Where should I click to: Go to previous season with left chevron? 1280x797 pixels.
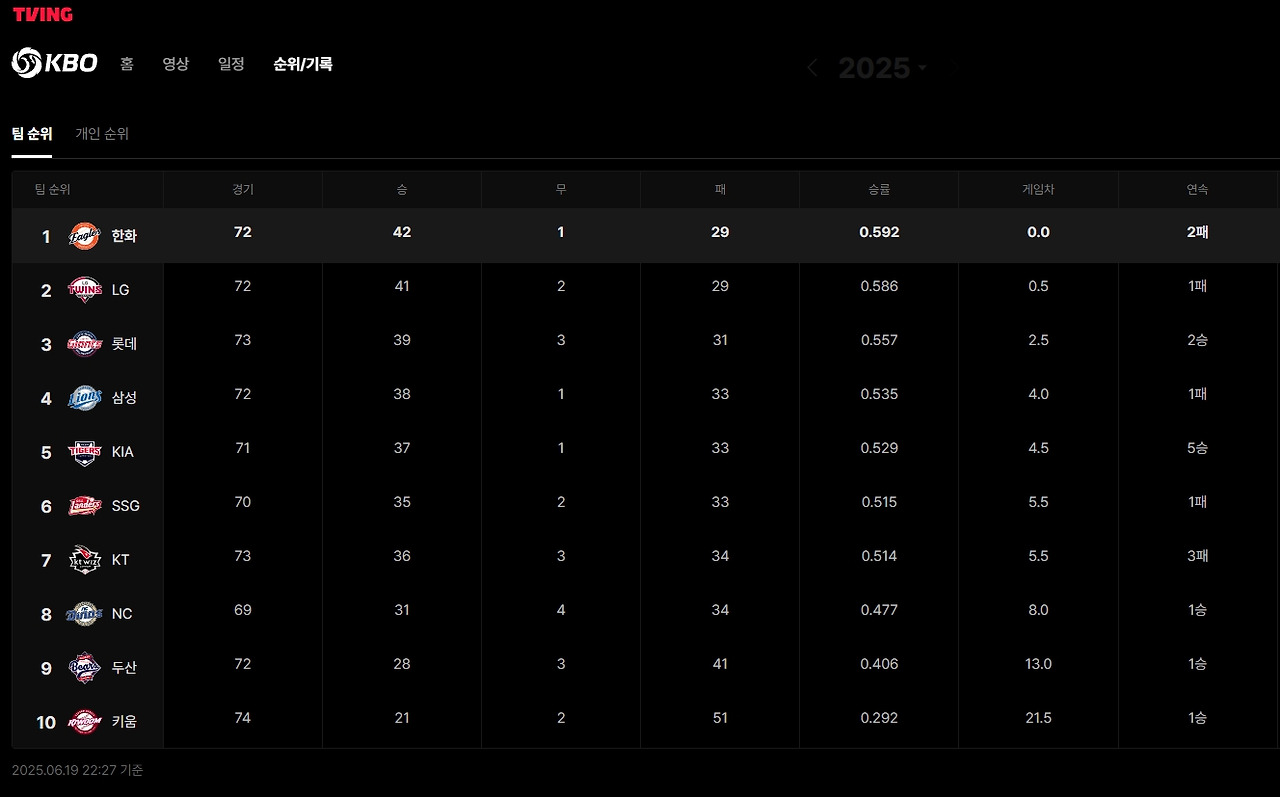coord(812,68)
